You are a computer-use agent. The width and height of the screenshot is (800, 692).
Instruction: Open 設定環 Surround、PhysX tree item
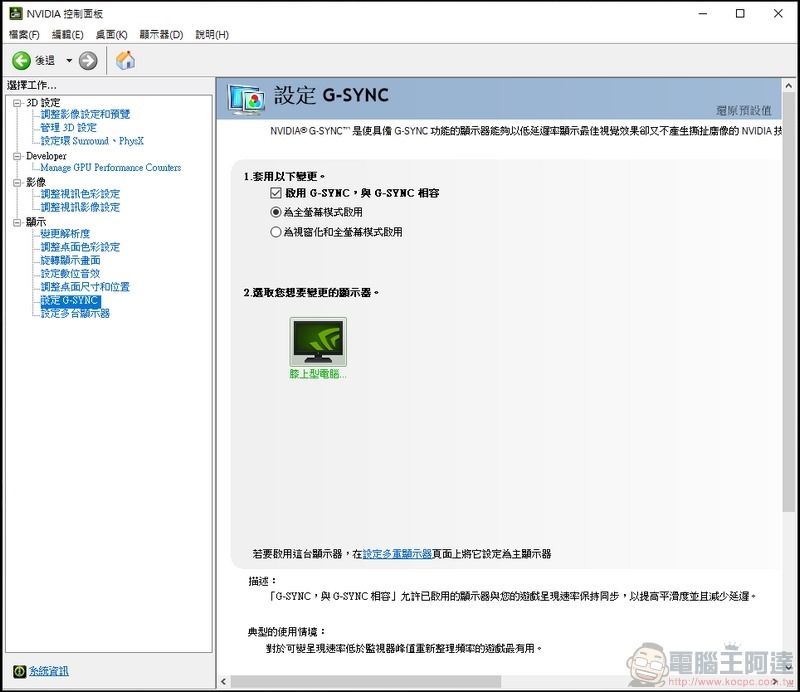(x=92, y=141)
